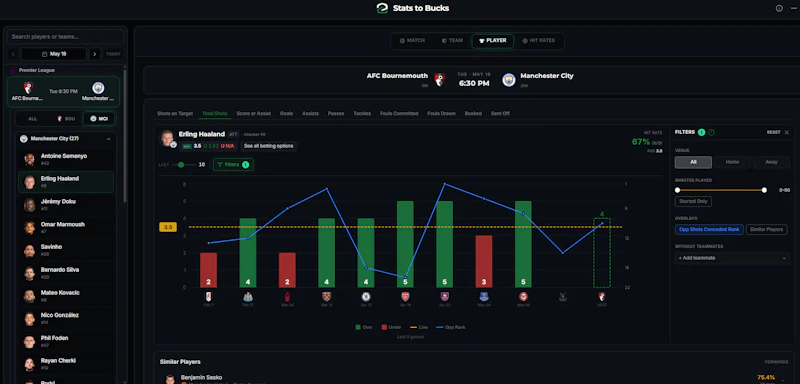Open the Goals stat tab
The height and width of the screenshot is (384, 800).
click(x=286, y=113)
